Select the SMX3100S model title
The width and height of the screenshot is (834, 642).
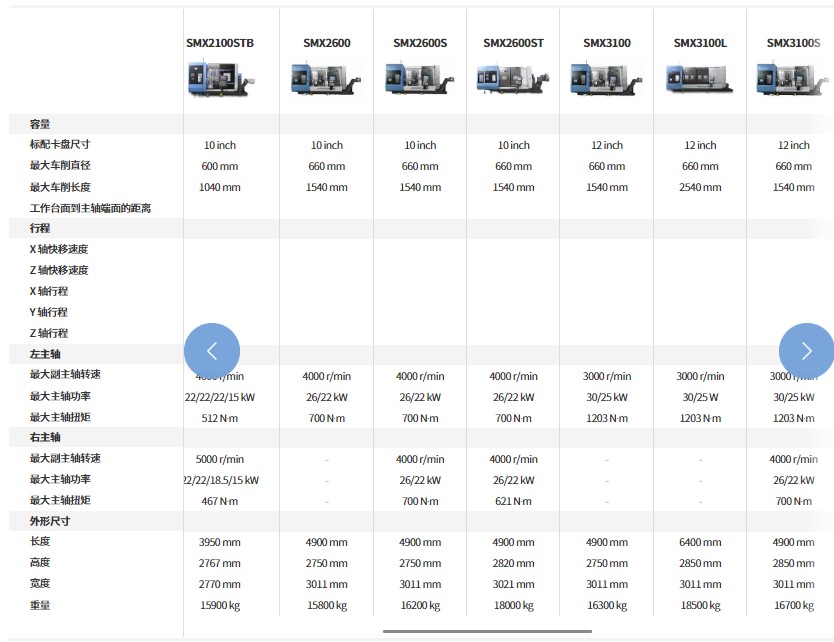793,43
